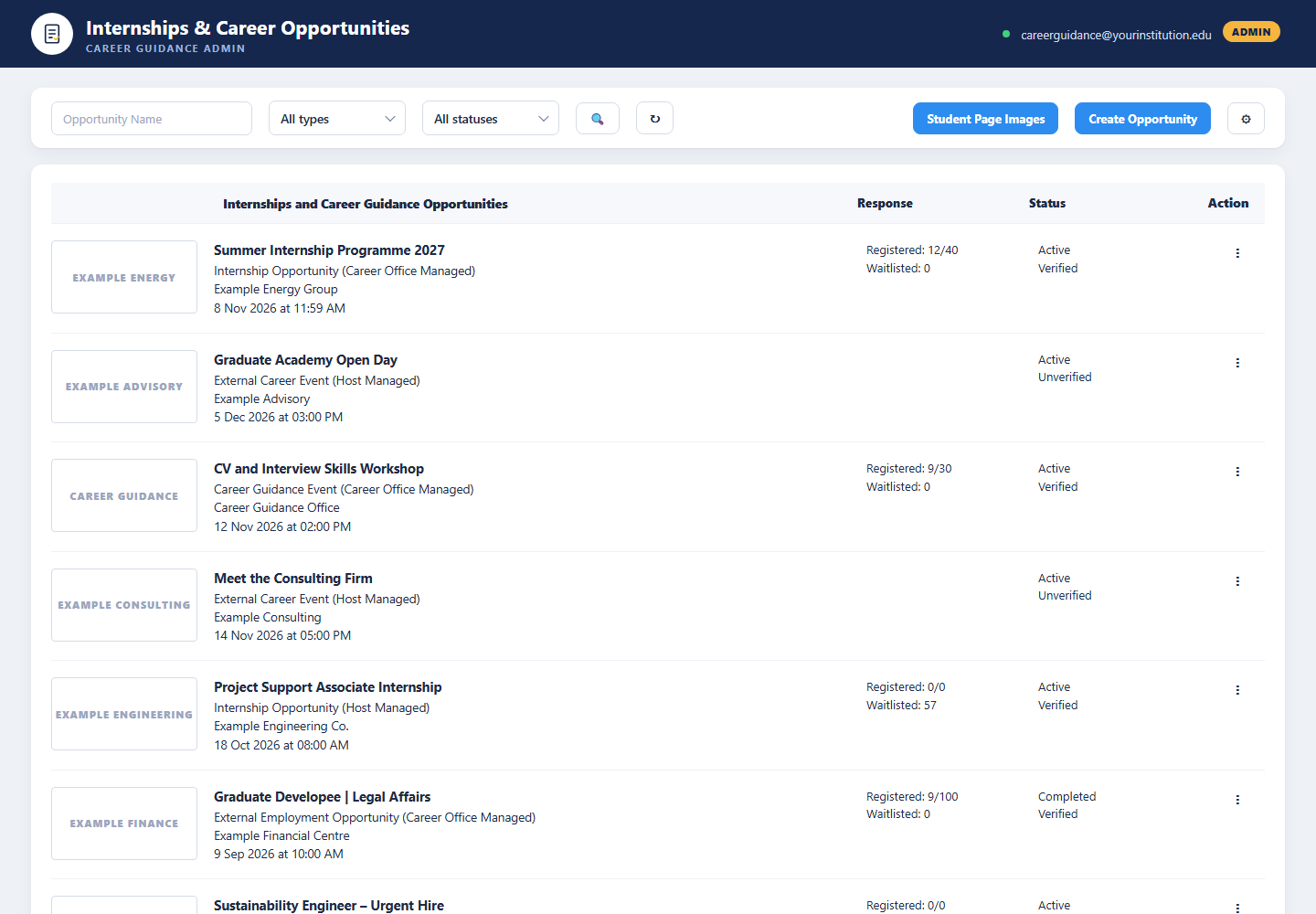
Task: Open action menu for CV and Interview Skills Workshop
Action: (x=1237, y=472)
